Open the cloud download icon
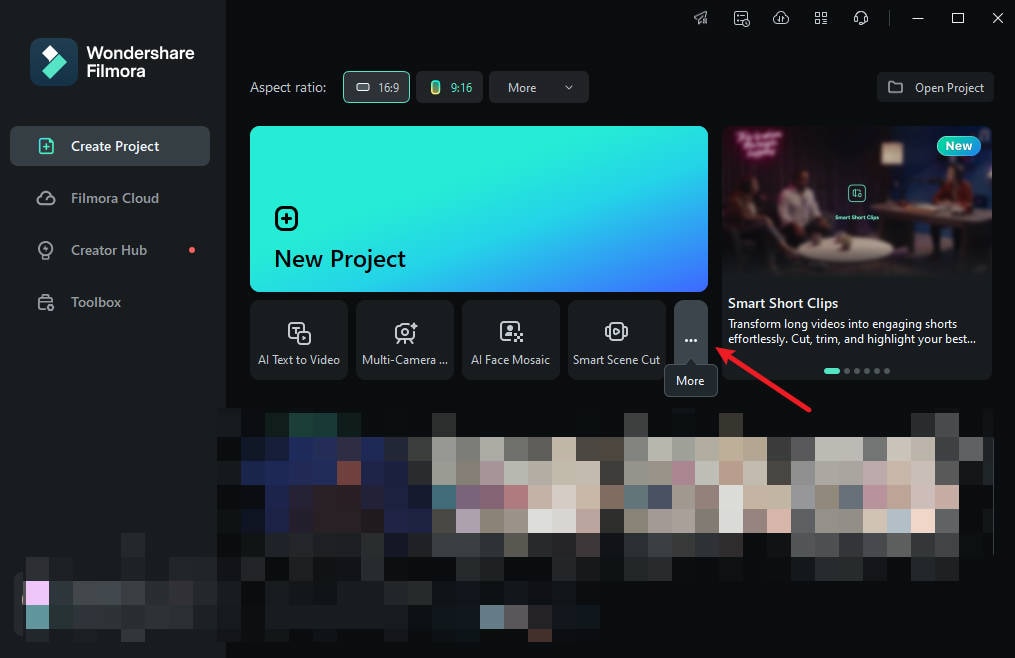This screenshot has height=658, width=1015. click(x=781, y=18)
